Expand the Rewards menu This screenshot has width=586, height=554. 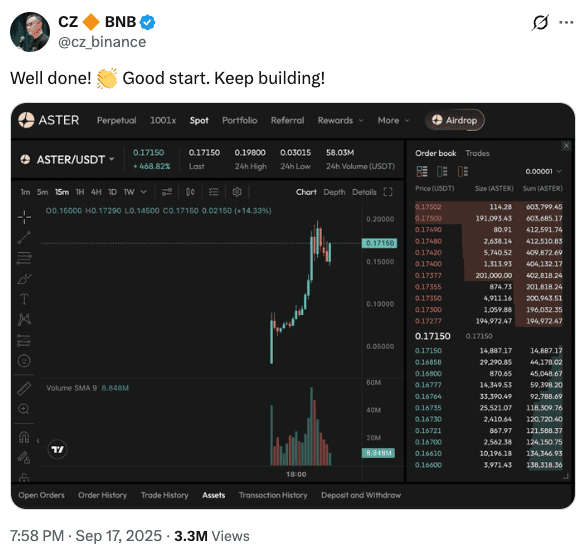click(340, 120)
